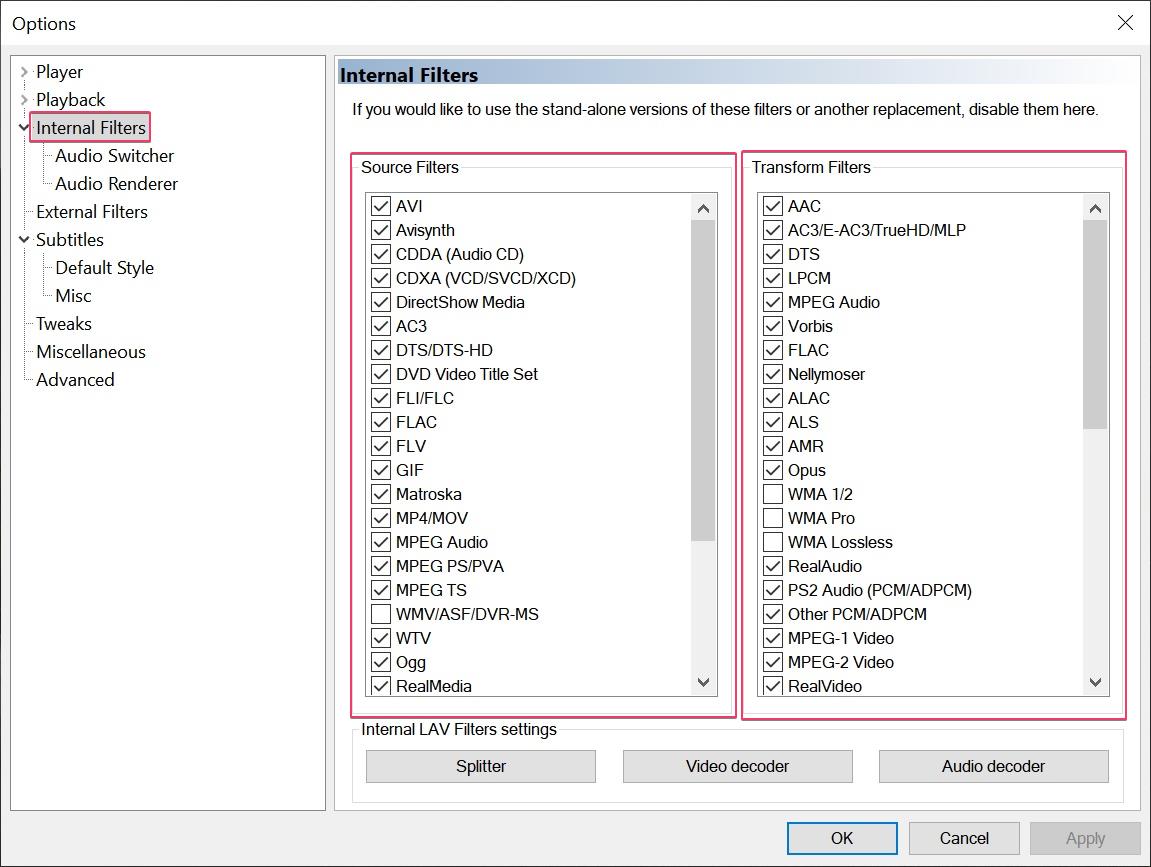Uncheck MPEG TS source filter
Viewport: 1151px width, 867px height.
pos(380,590)
